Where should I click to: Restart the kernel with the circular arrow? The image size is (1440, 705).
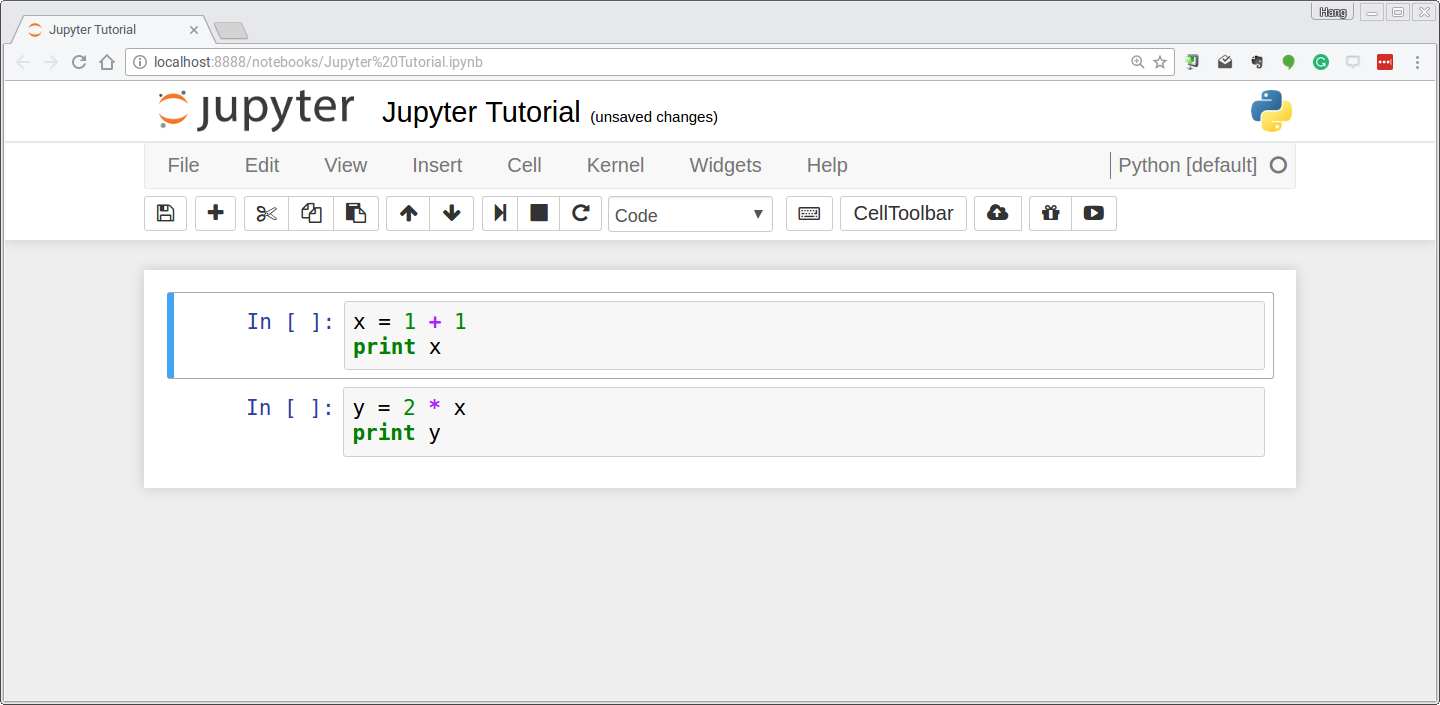pos(580,213)
